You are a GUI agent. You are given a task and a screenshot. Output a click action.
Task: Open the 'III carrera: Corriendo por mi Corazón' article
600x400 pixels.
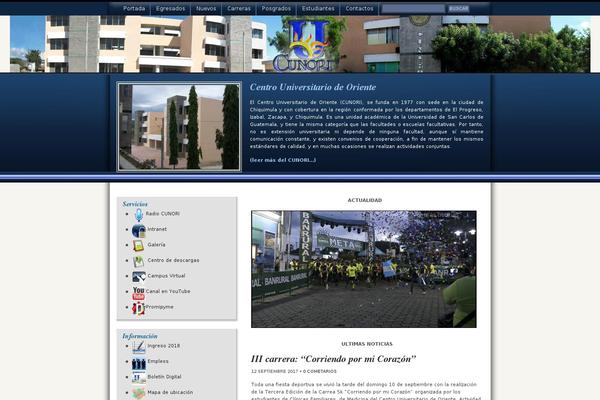(333, 359)
